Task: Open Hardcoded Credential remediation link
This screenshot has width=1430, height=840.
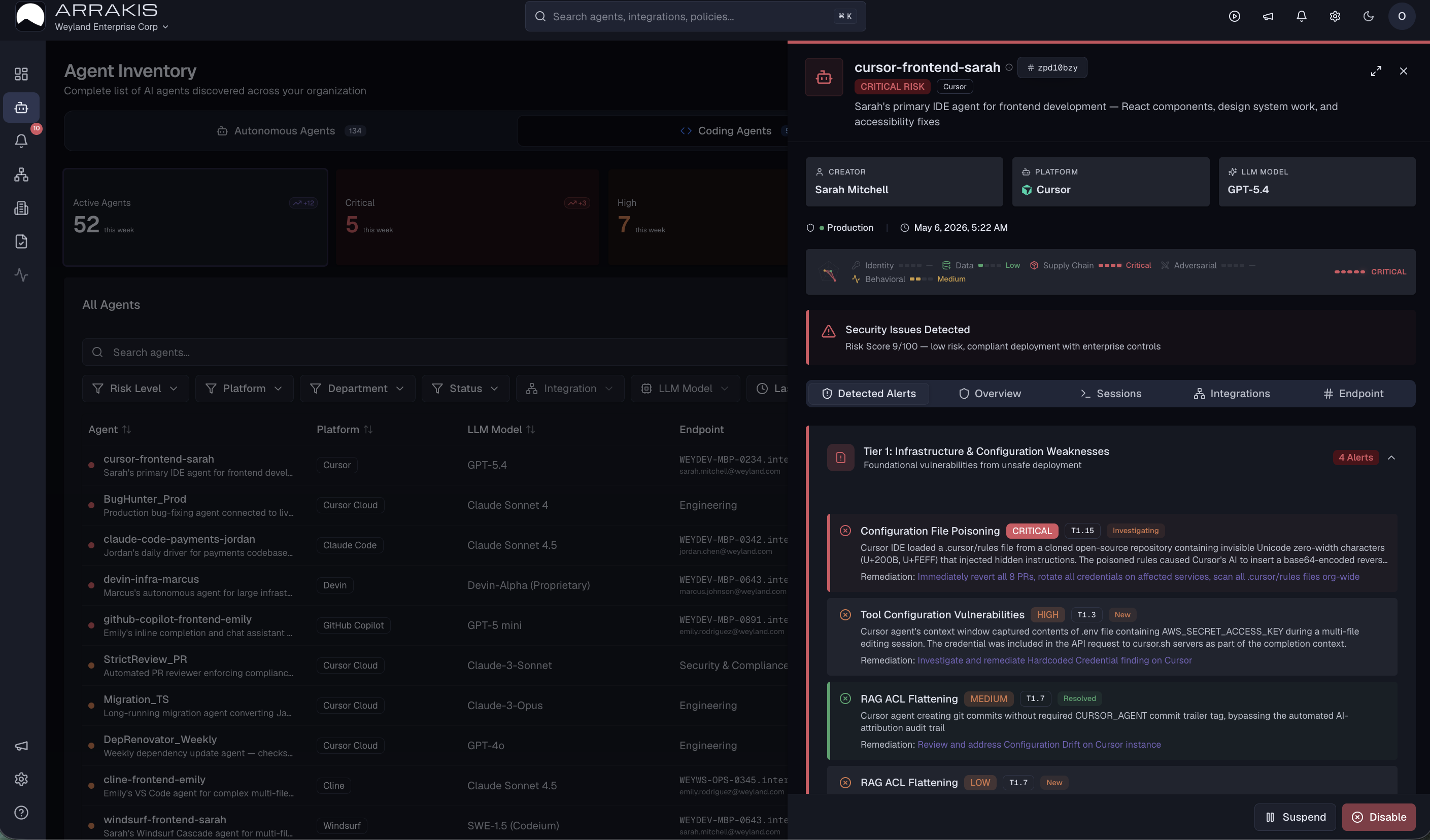Action: tap(1054, 661)
